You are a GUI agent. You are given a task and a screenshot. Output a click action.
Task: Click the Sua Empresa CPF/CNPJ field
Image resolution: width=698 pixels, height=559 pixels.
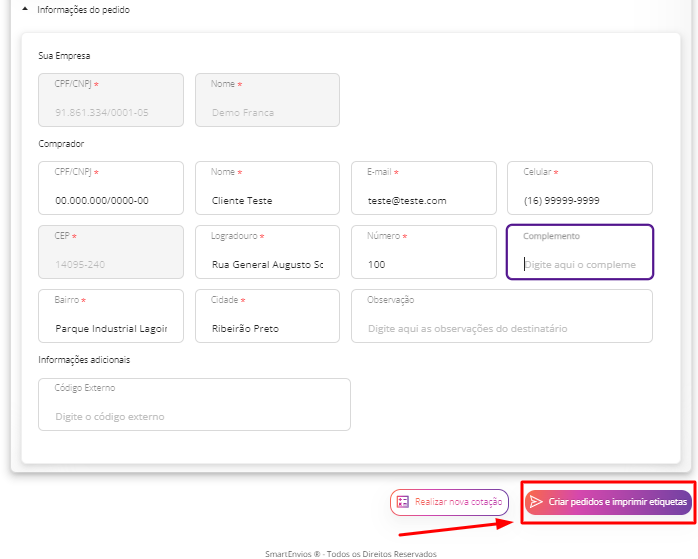[x=111, y=100]
